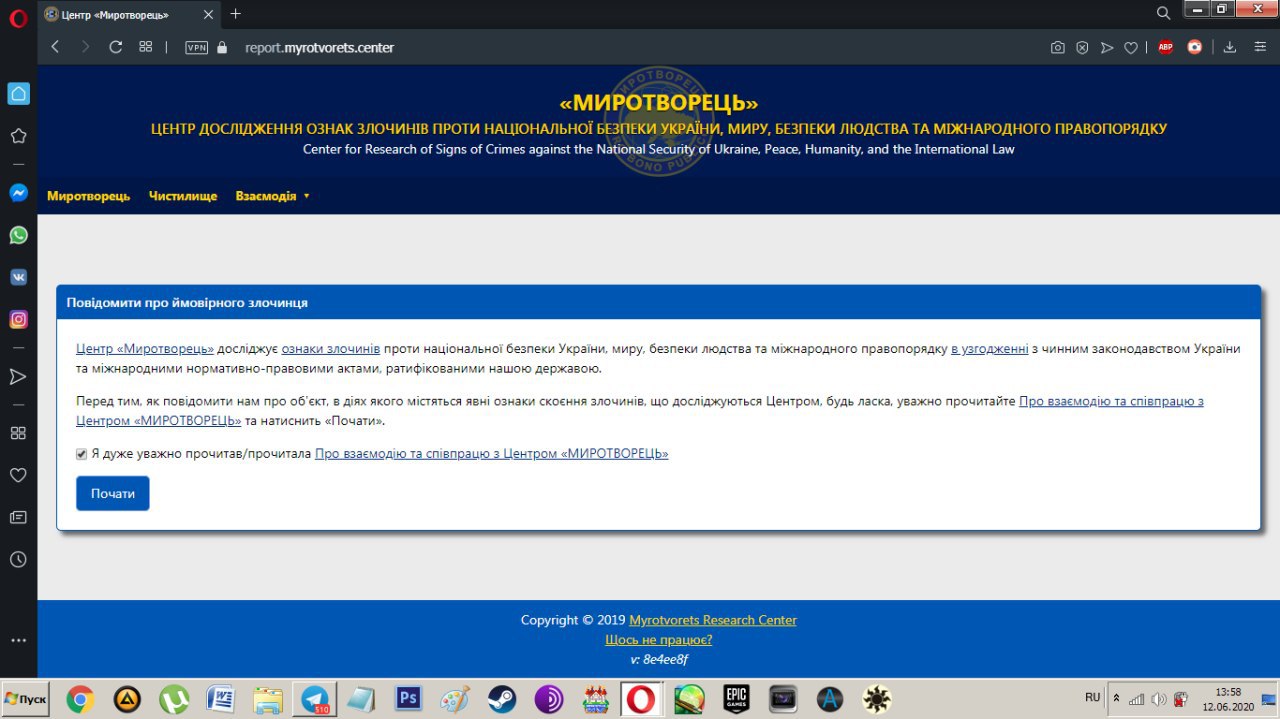Switch RU keyboard language indicator
The image size is (1280, 719).
(1092, 697)
